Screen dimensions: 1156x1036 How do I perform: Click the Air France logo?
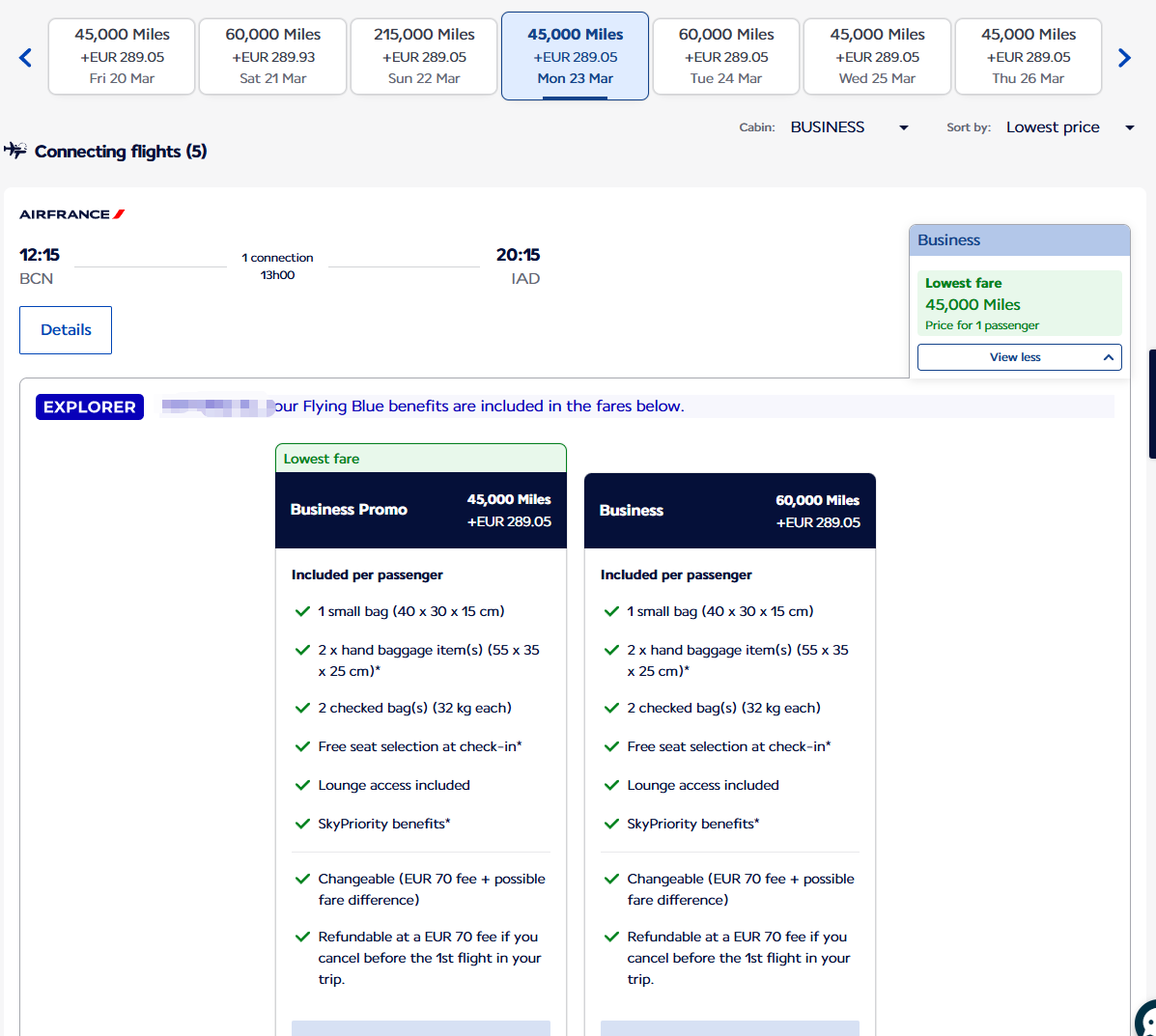coord(72,214)
